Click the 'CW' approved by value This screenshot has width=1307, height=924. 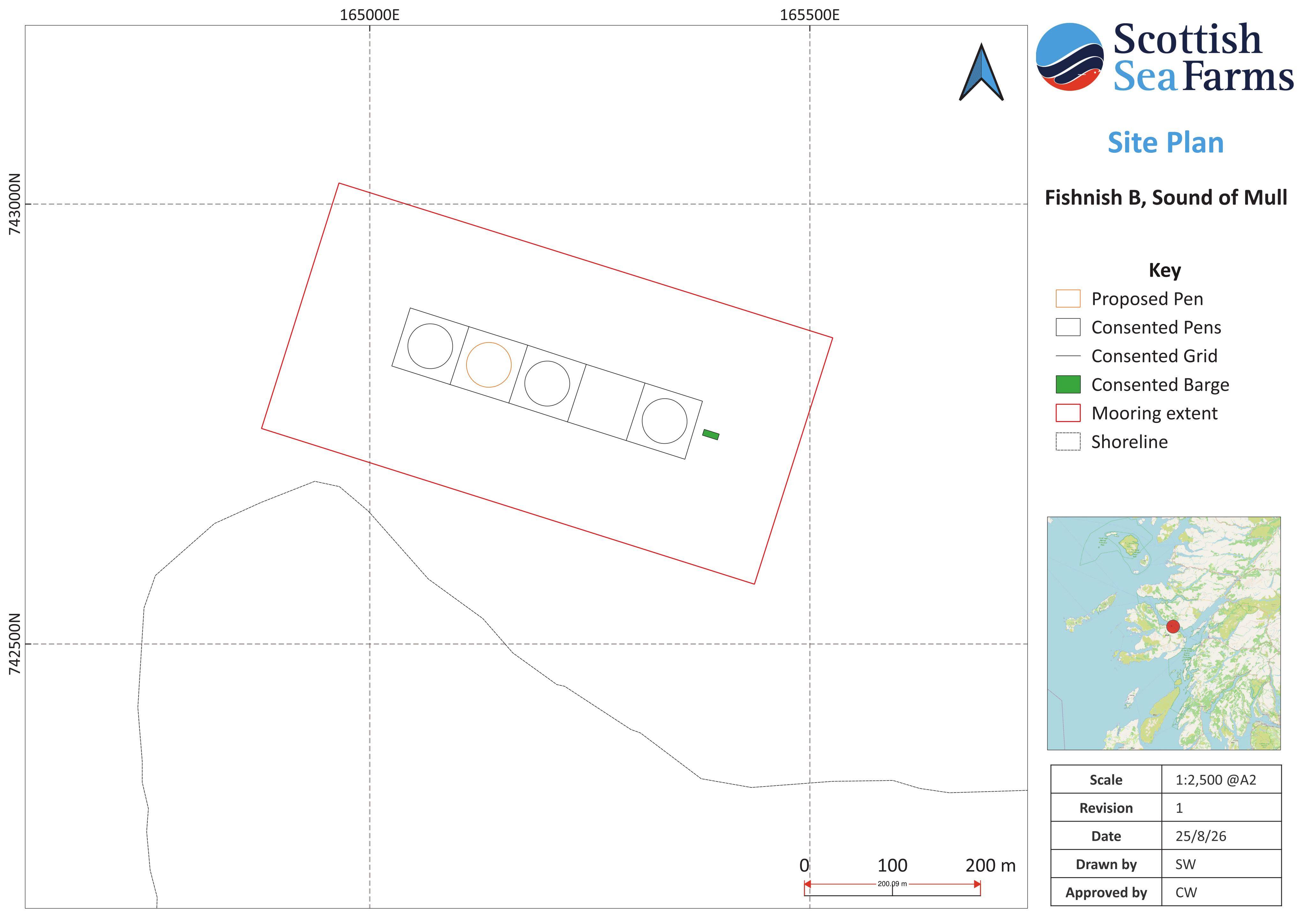[x=1186, y=892]
